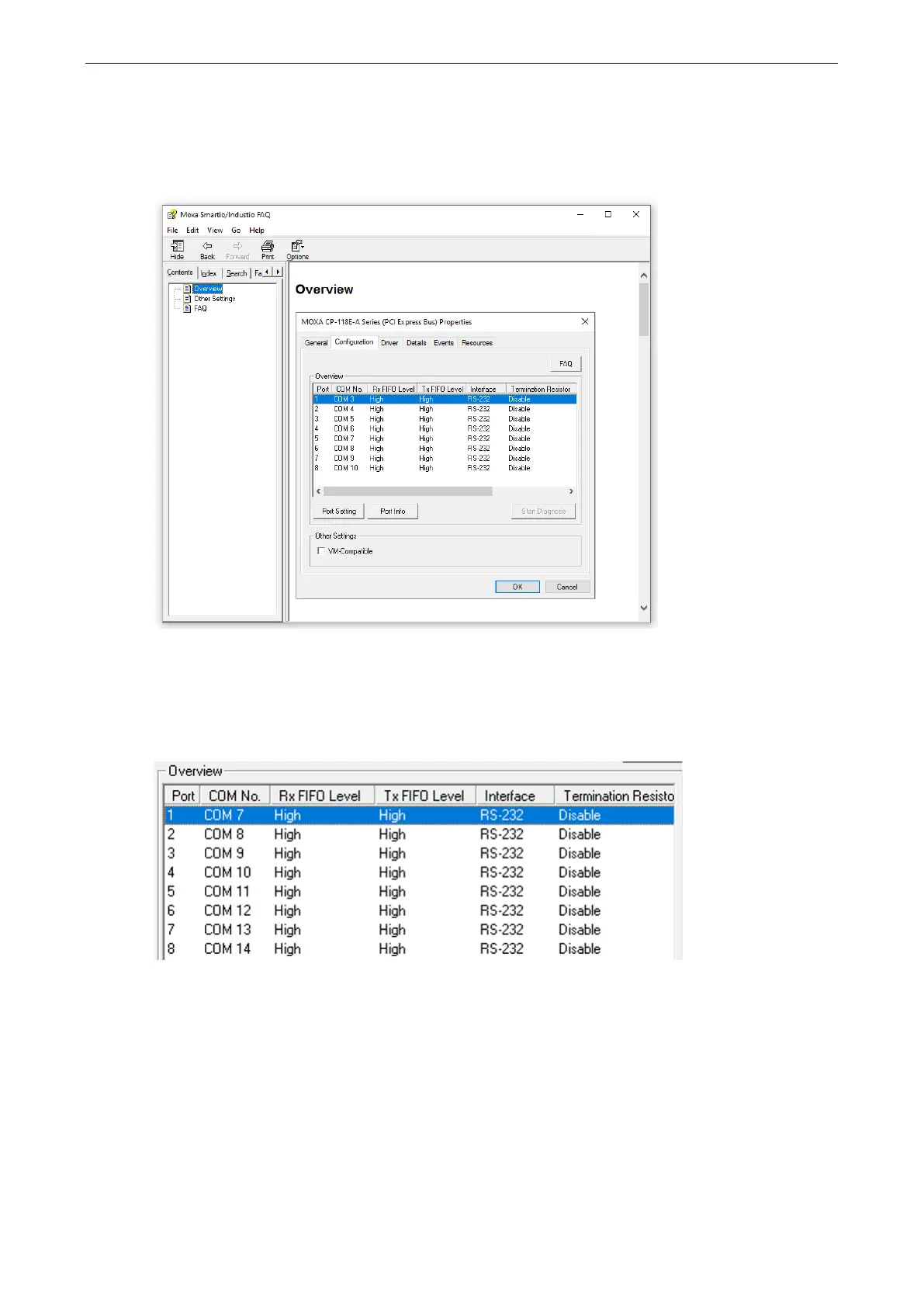Open the General tab in Properties dialog
This screenshot has height=1307, width=924.
(x=316, y=342)
